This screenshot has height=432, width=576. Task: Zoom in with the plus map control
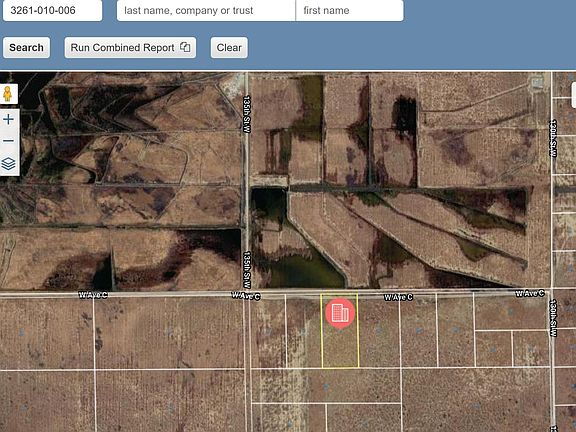tap(8, 119)
